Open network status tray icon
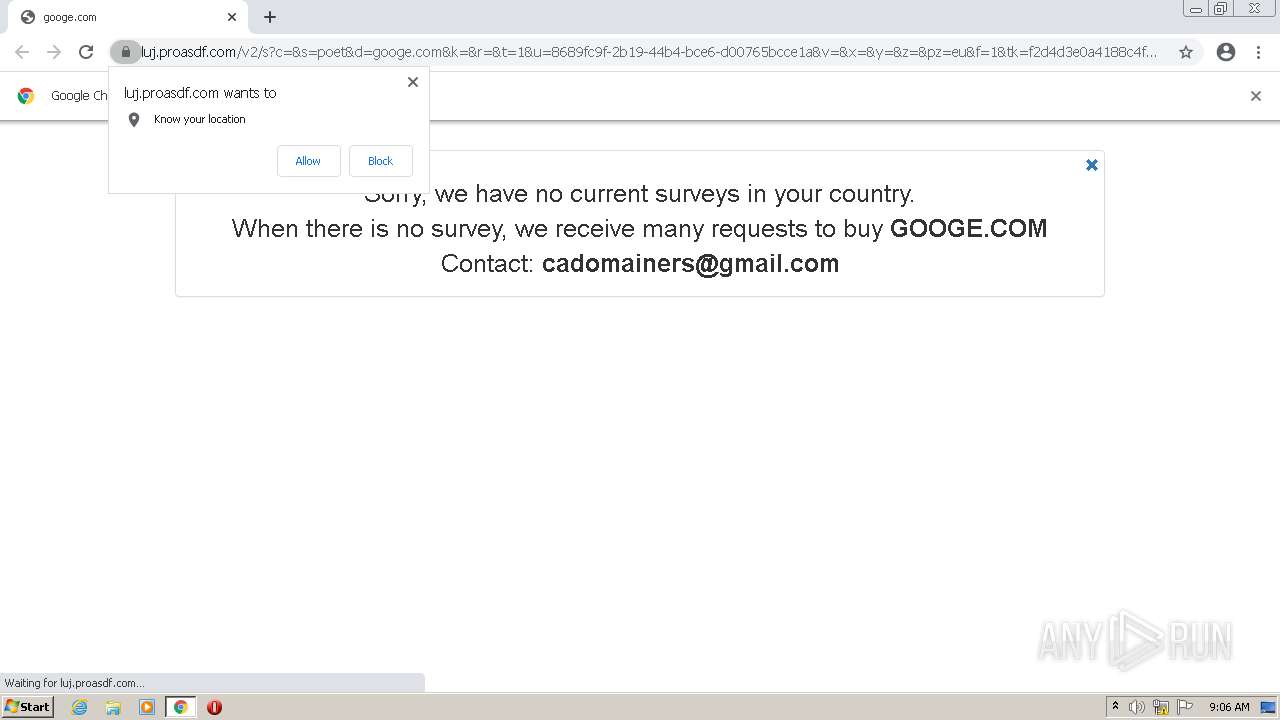The height and width of the screenshot is (720, 1280). coord(1161,707)
